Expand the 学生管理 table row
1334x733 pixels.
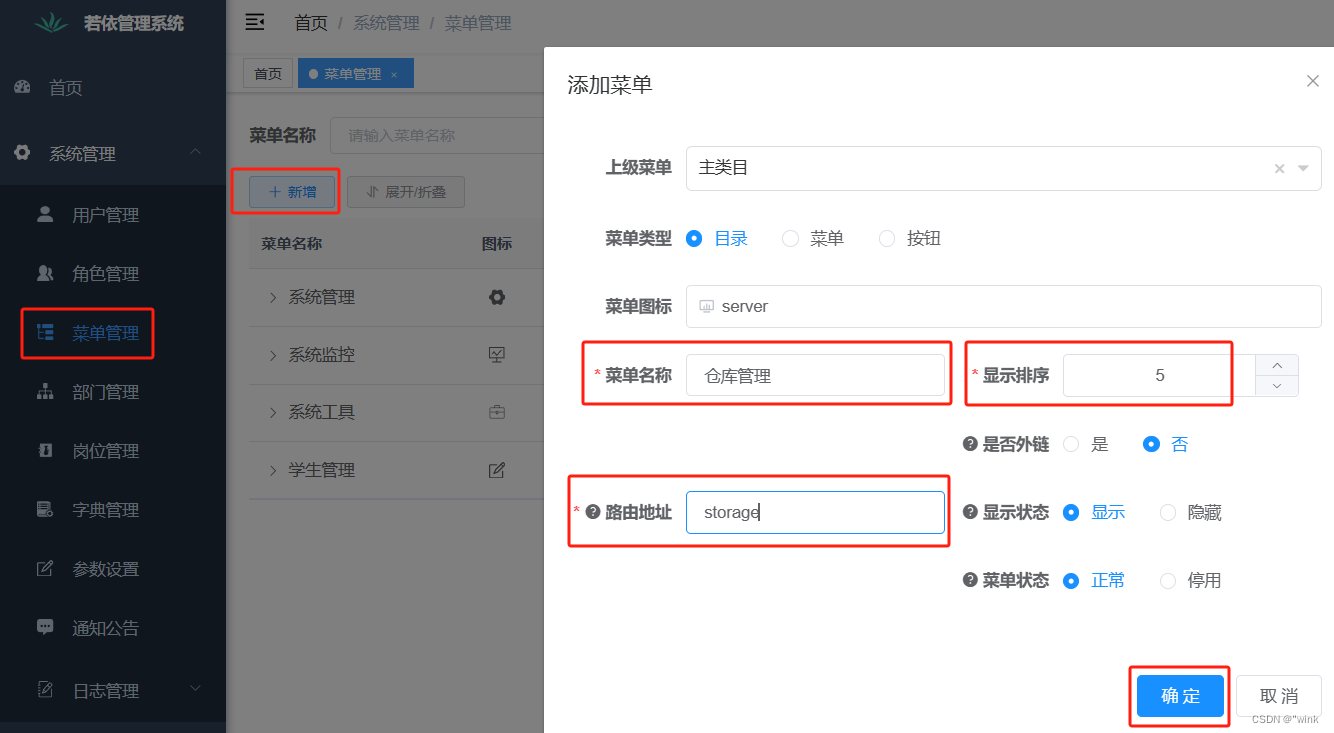273,470
